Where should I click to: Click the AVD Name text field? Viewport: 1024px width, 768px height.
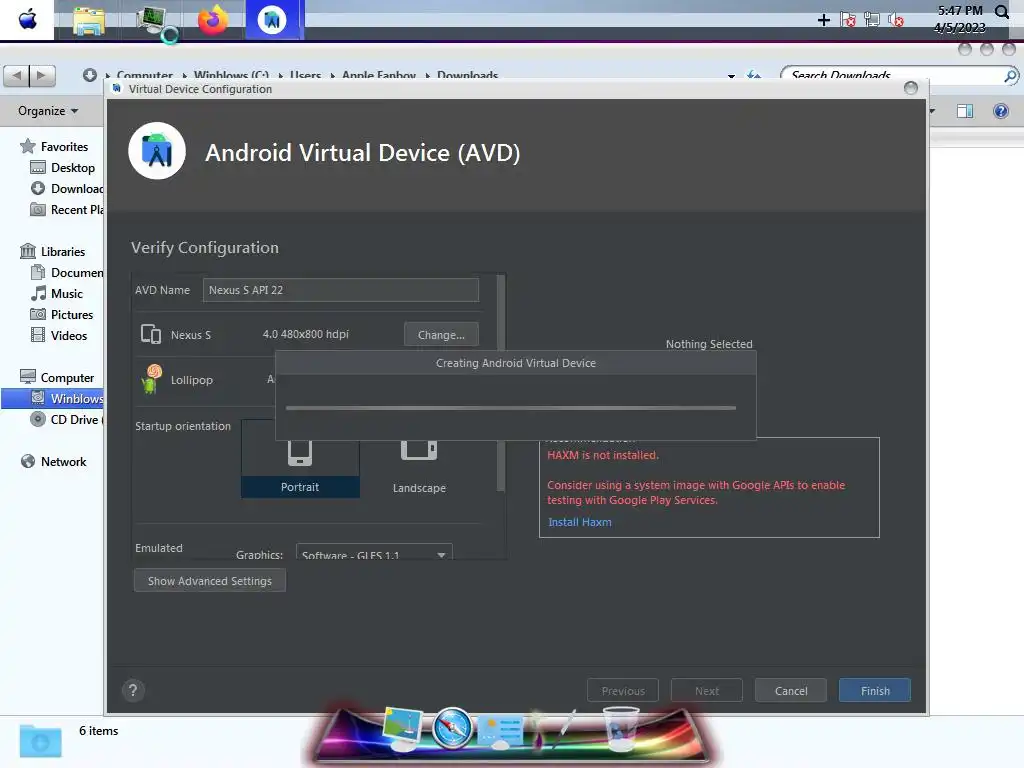tap(340, 290)
